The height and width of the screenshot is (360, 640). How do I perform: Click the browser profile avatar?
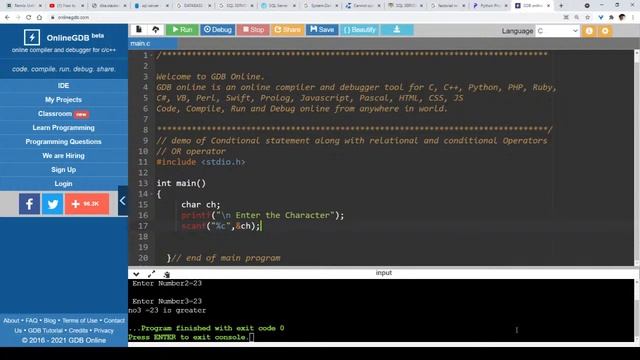coord(622,18)
